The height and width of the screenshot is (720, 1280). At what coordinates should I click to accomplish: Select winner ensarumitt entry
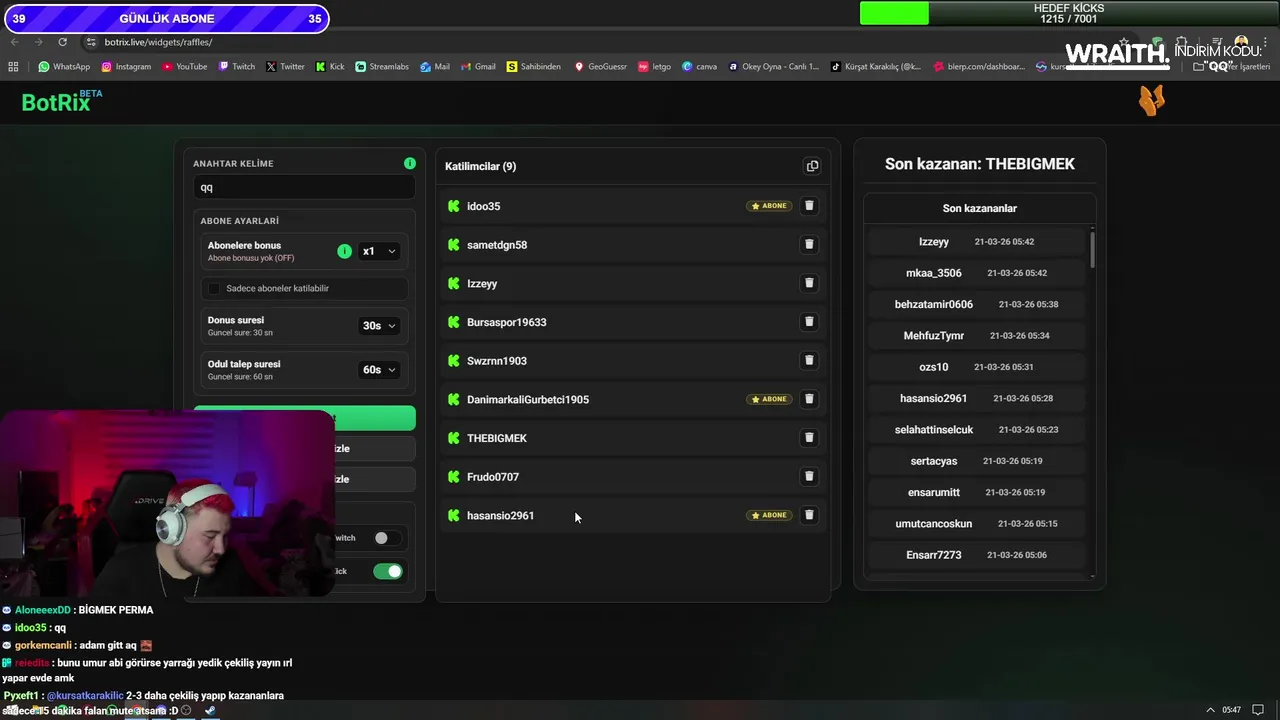(976, 492)
